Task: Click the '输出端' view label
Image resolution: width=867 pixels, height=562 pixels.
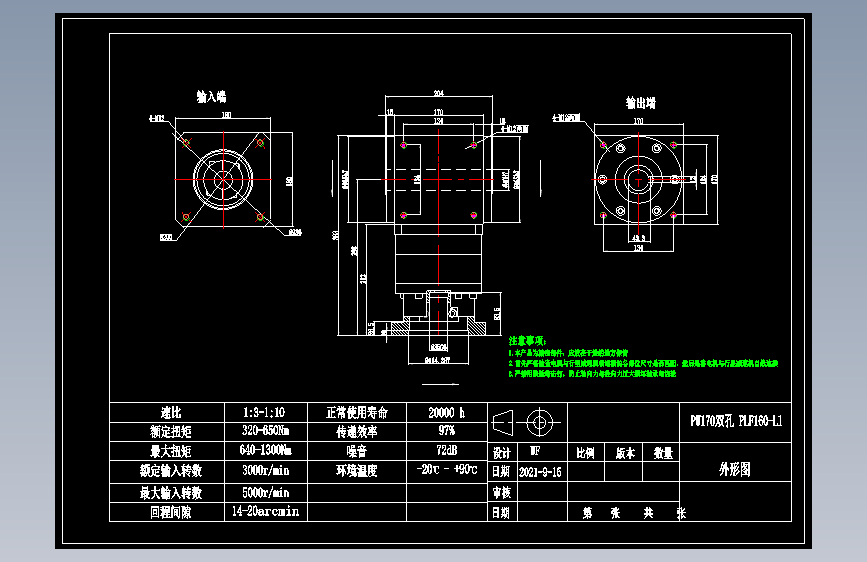Action: click(640, 102)
